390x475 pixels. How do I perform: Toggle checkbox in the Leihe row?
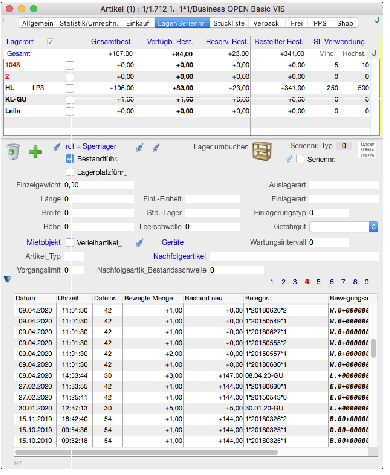tap(70, 111)
